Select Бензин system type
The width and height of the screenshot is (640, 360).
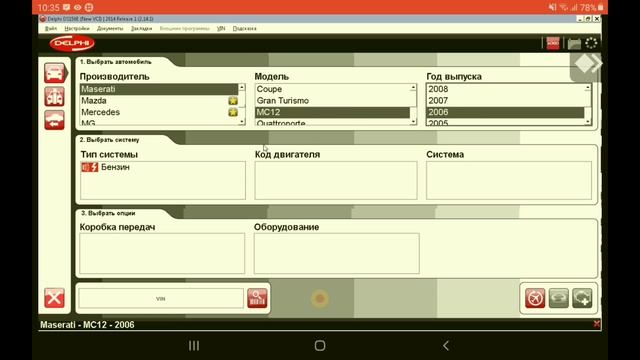[x=162, y=167]
